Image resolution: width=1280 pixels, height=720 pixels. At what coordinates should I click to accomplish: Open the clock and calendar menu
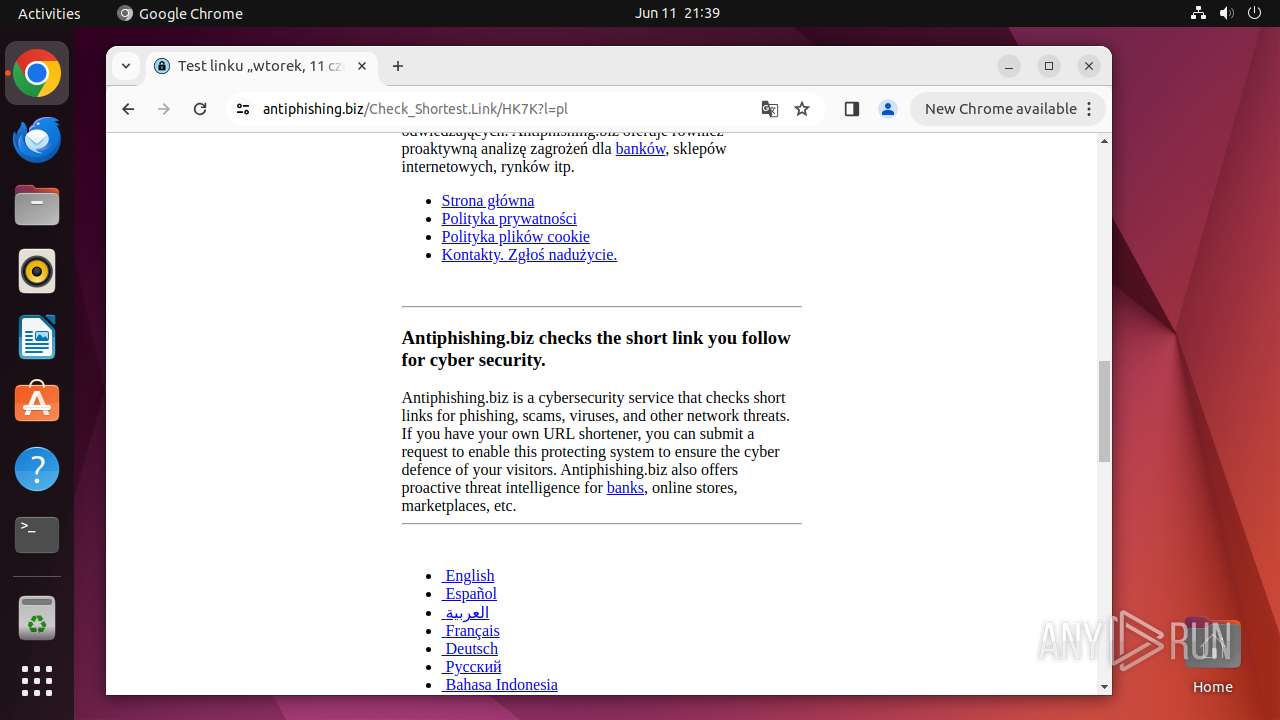point(677,13)
